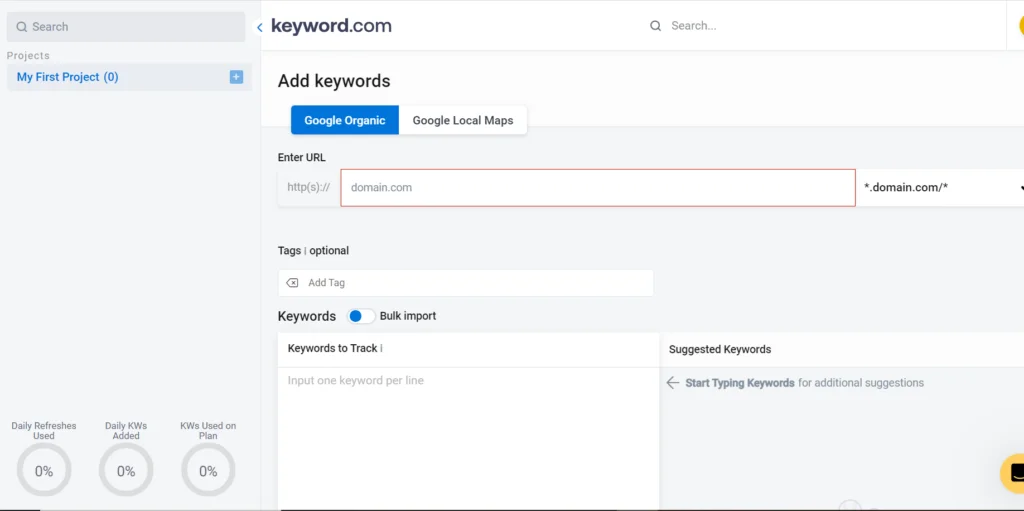The height and width of the screenshot is (511, 1024).
Task: Click the Daily Refreshes Used 0% gauge
Action: coord(44,470)
